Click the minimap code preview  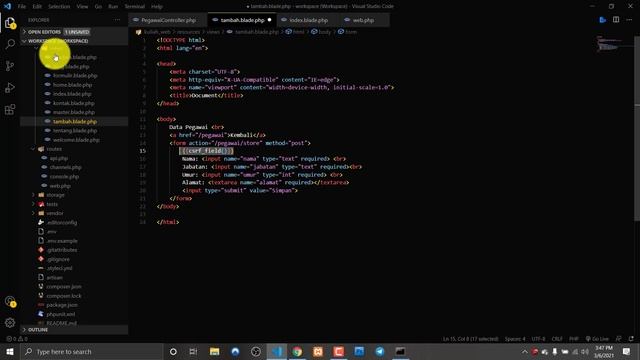[609, 44]
